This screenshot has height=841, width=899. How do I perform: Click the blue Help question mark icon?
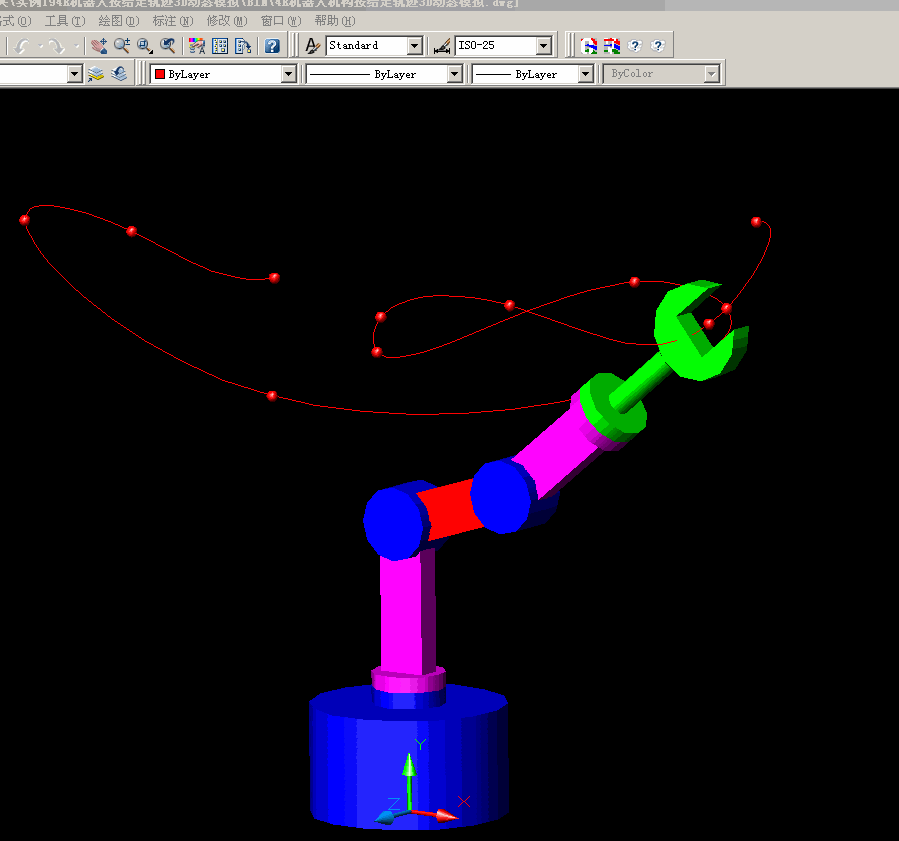(x=272, y=46)
